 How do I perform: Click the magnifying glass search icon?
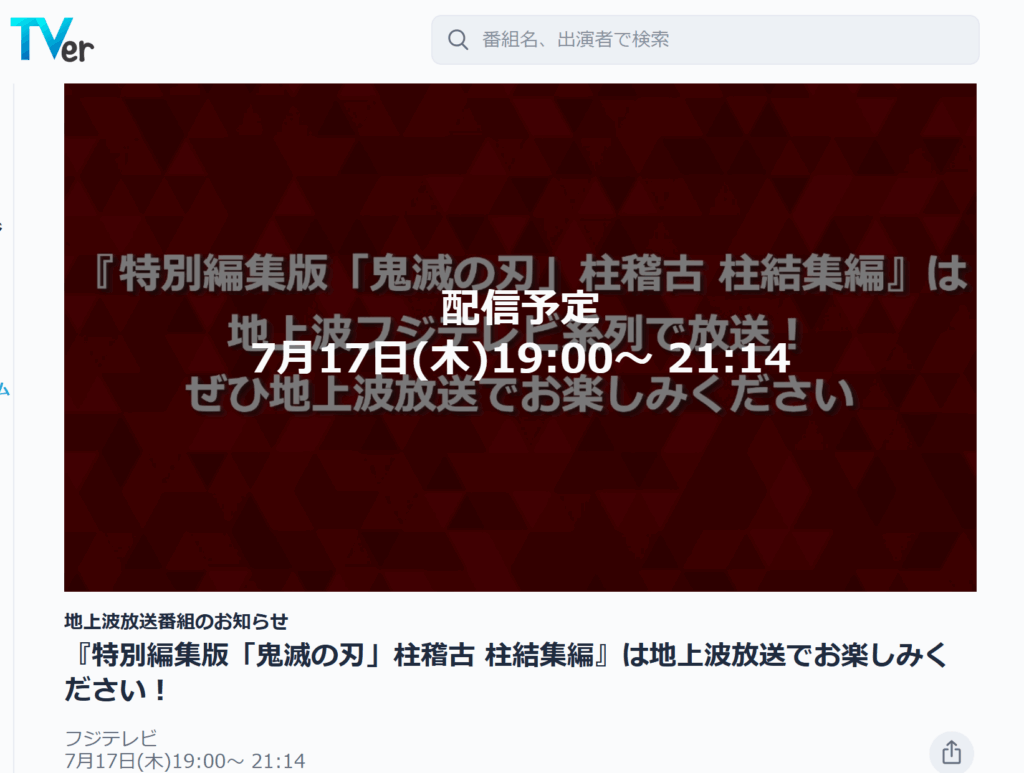pos(458,40)
